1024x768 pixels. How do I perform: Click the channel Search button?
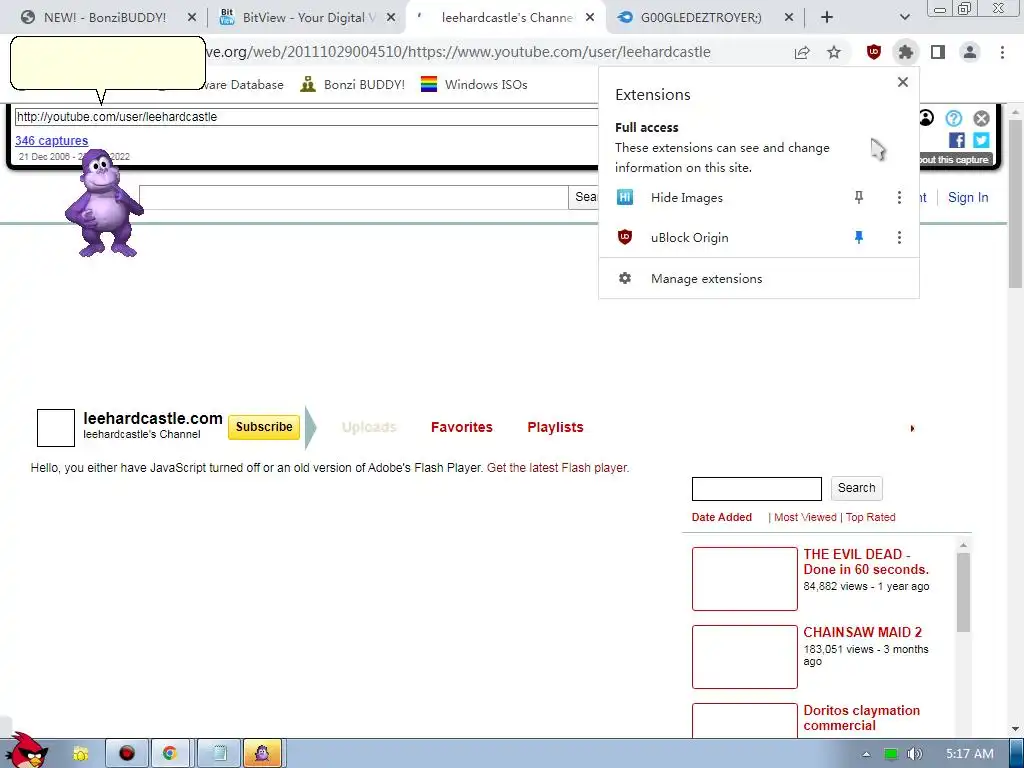tap(856, 488)
